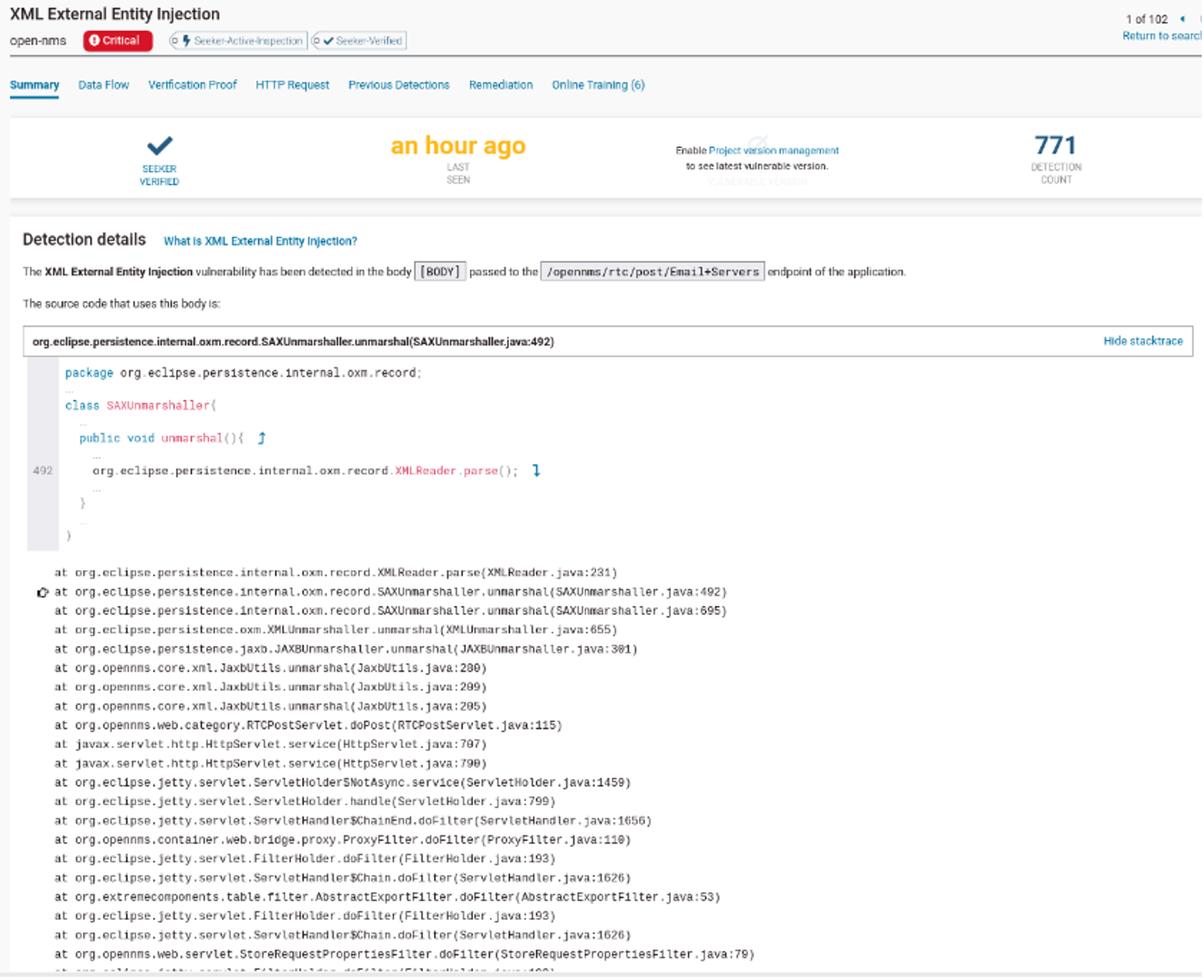Screen dimensions: 1204x980
Task: Click the pointing-hand icon in the stacktrace
Action: pos(42,593)
